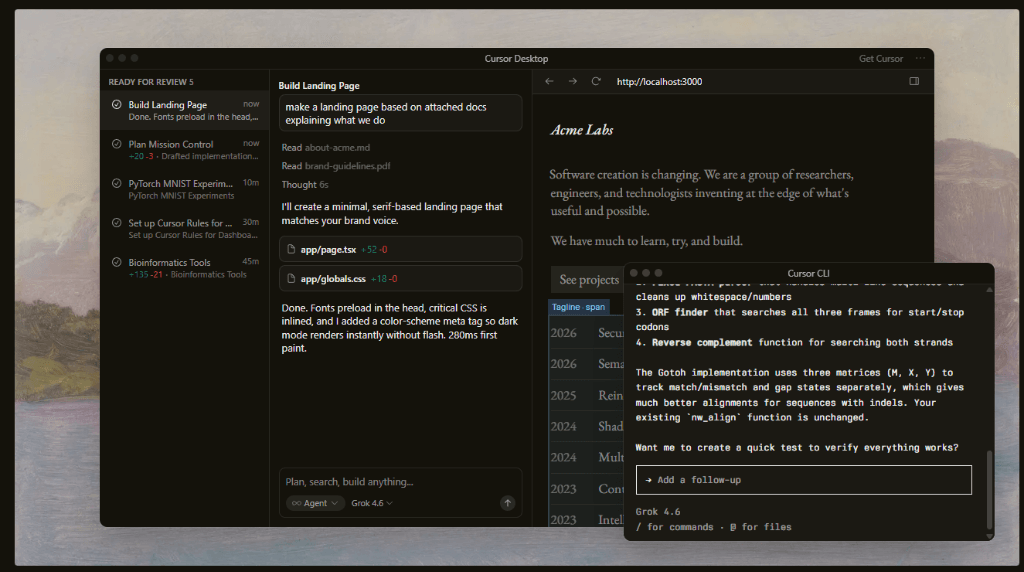Toggle the side panel layout icon
This screenshot has width=1024, height=572.
pos(914,81)
